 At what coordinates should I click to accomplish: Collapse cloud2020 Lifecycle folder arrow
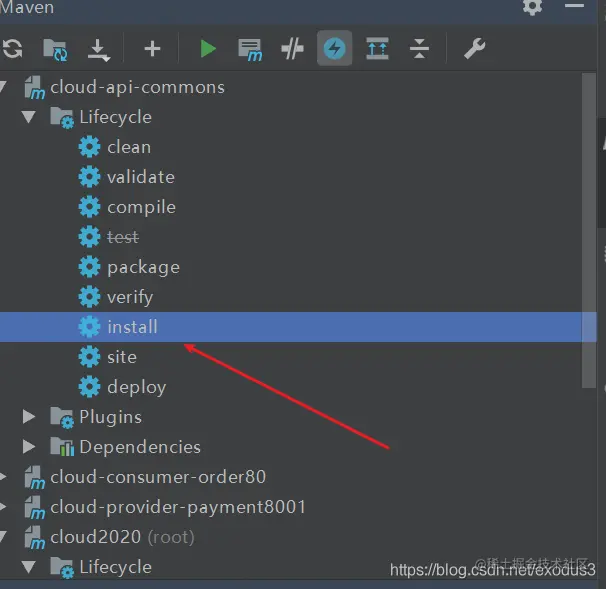pos(29,567)
